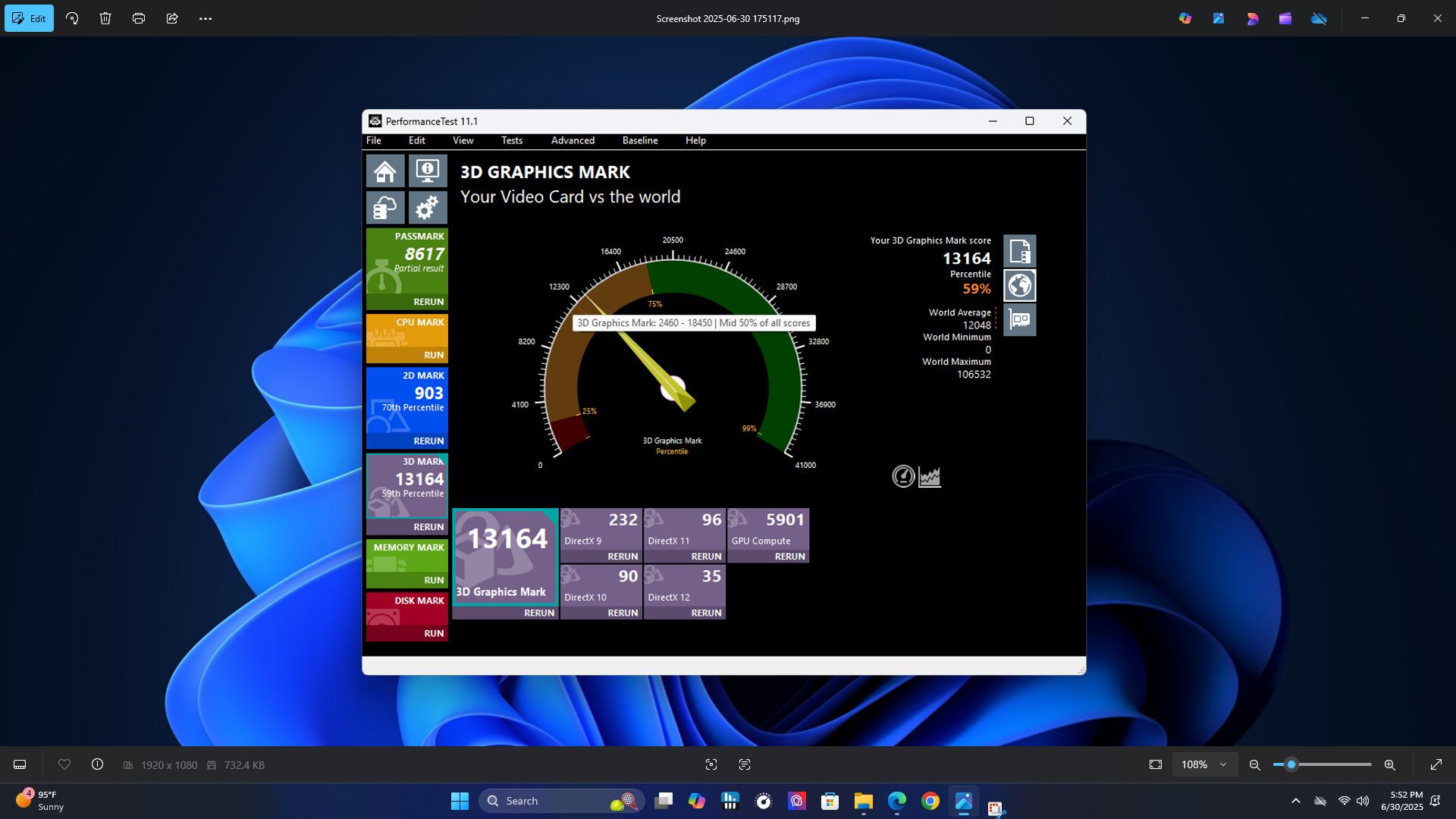The image size is (1456, 819).
Task: Open the Advanced menu
Action: tap(573, 140)
